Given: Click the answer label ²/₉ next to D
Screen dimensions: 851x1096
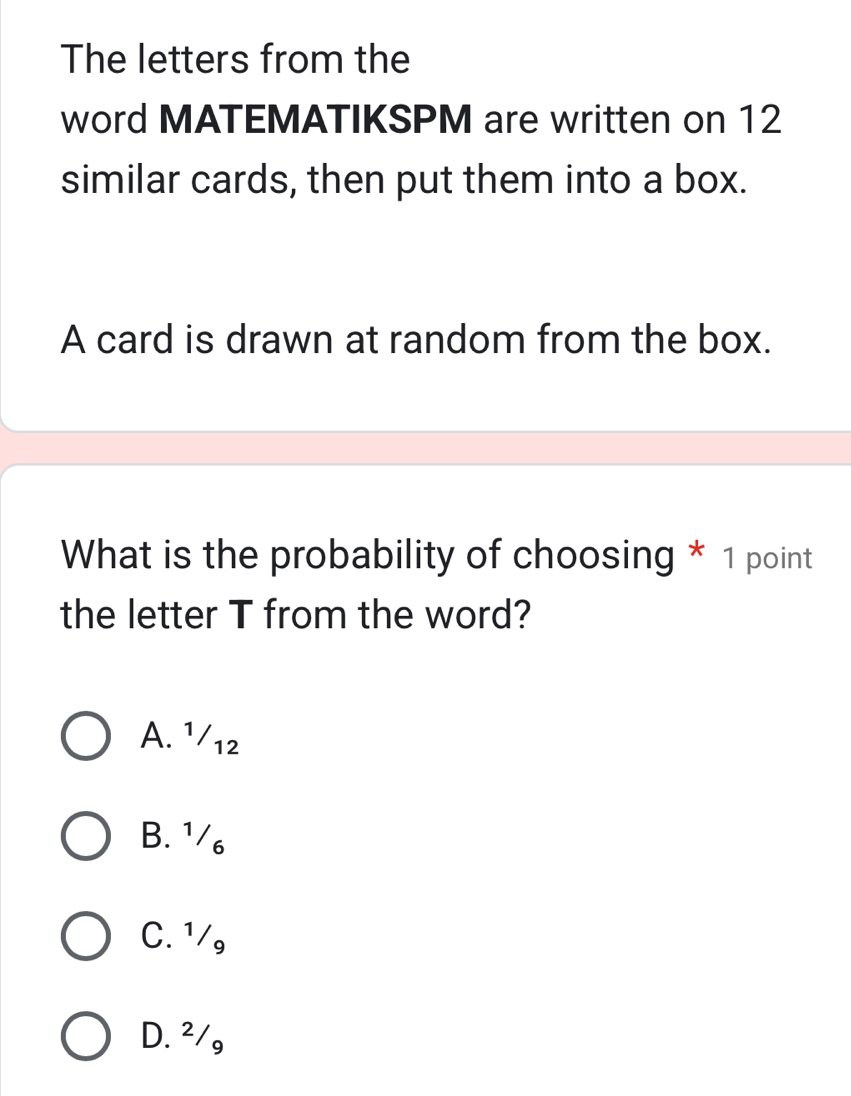Looking at the screenshot, I should pyautogui.click(x=203, y=1038).
